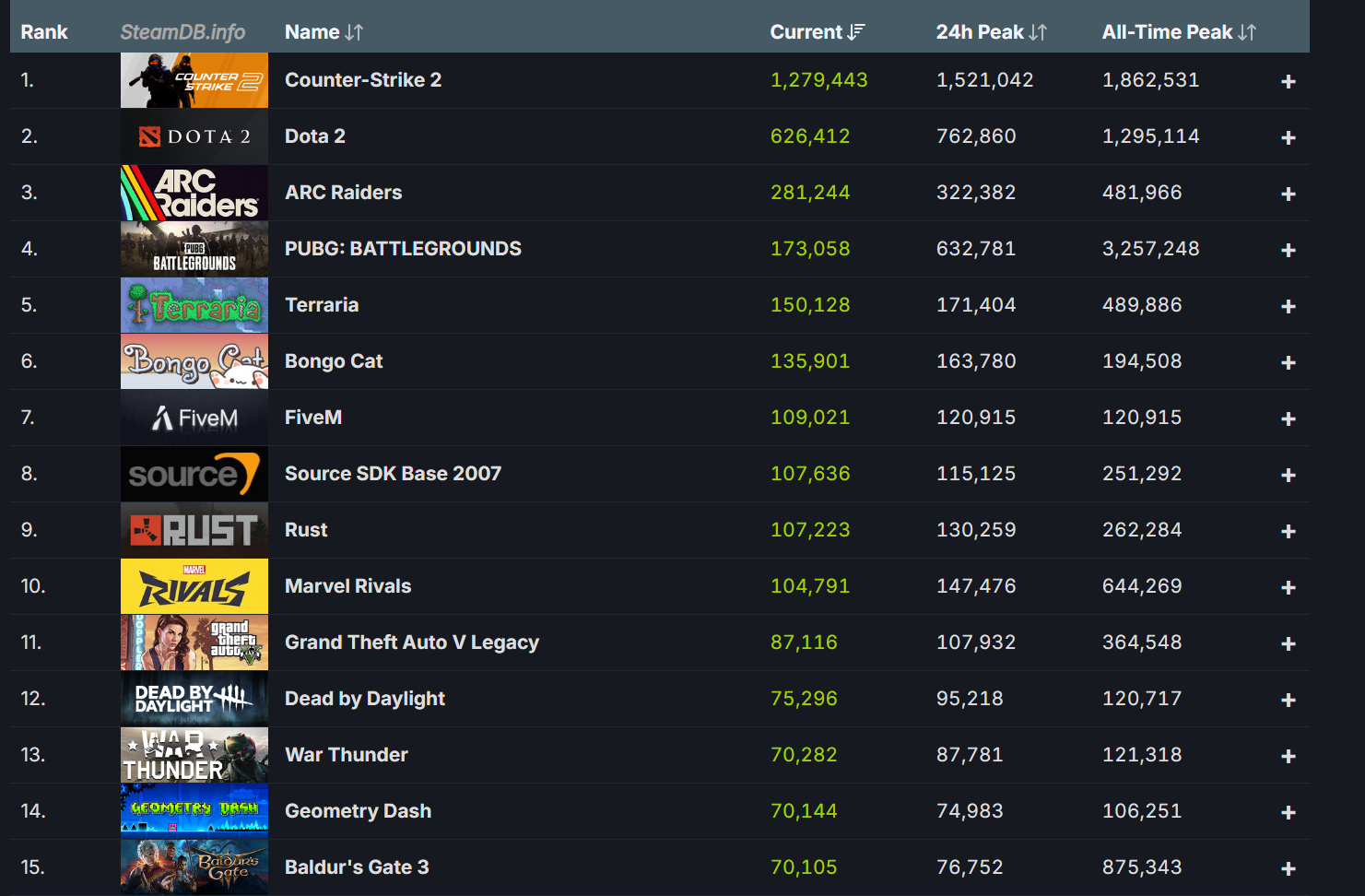The image size is (1365, 896).
Task: Click the Geometry Dash banner image
Action: pos(194,811)
